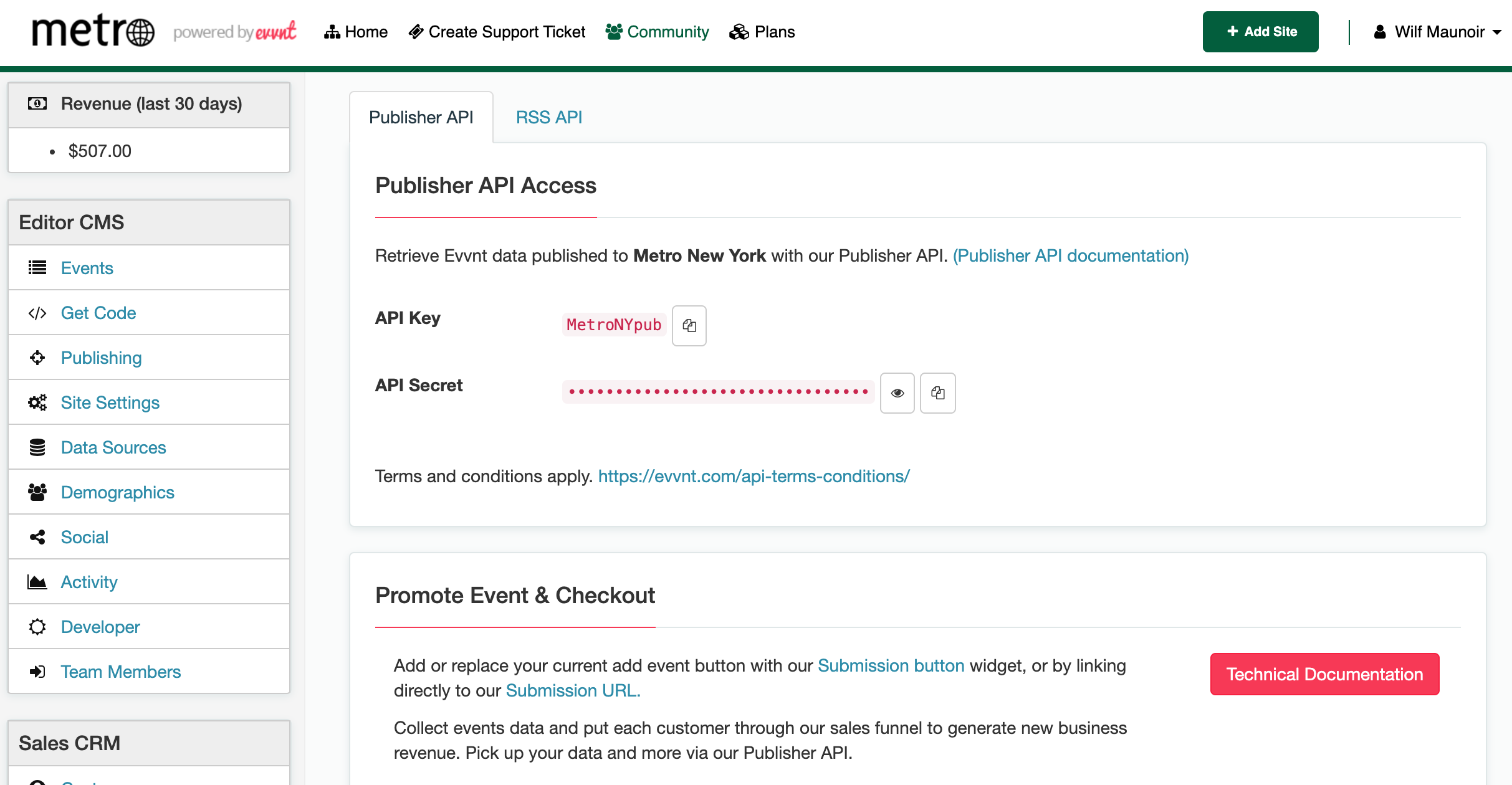1512x785 pixels.
Task: Click the Demographics group icon
Action: [37, 492]
